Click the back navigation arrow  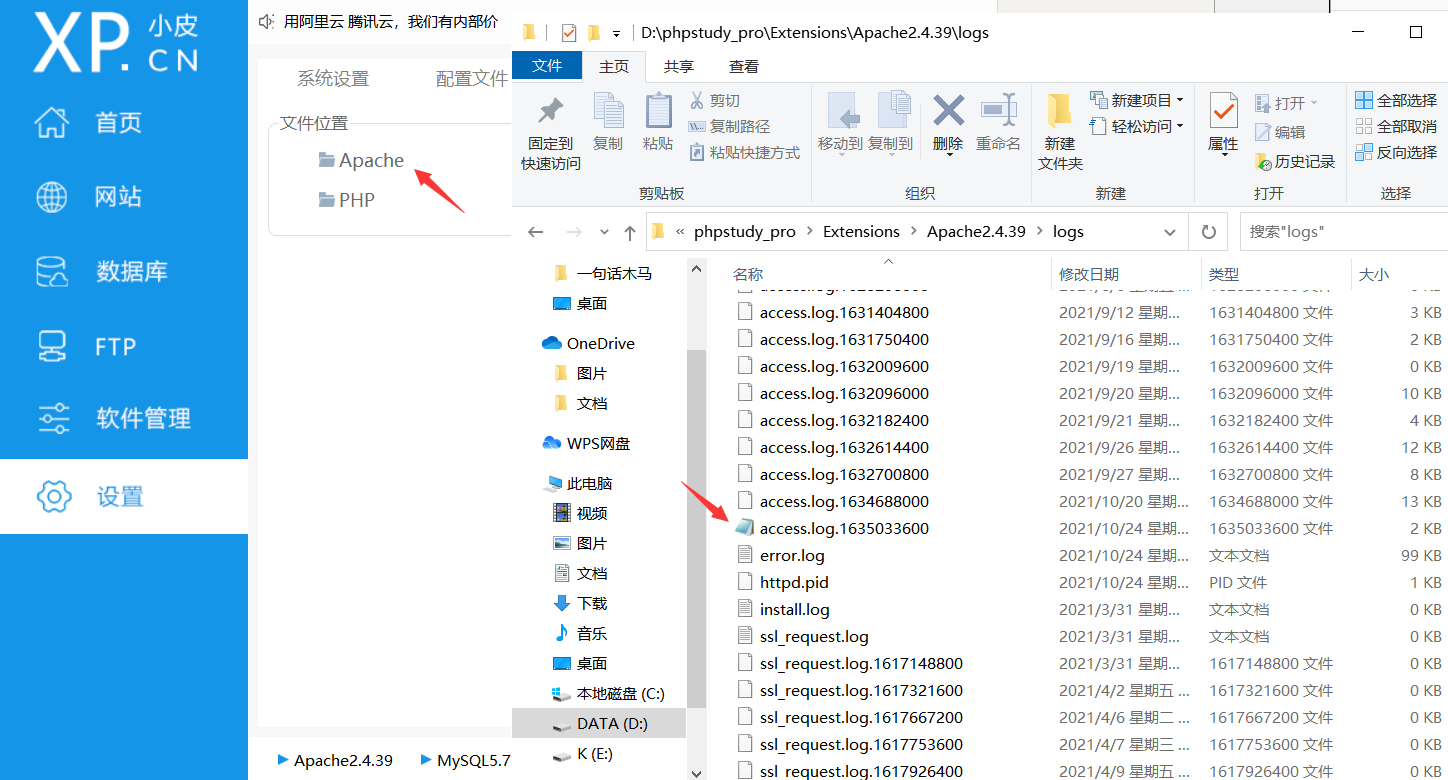click(536, 232)
